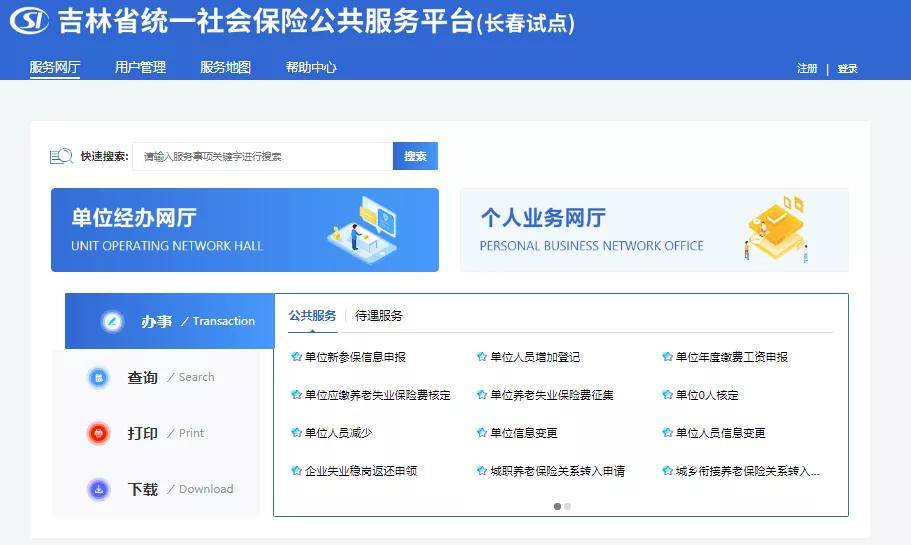
Task: Click the 登录 link
Action: [x=848, y=69]
